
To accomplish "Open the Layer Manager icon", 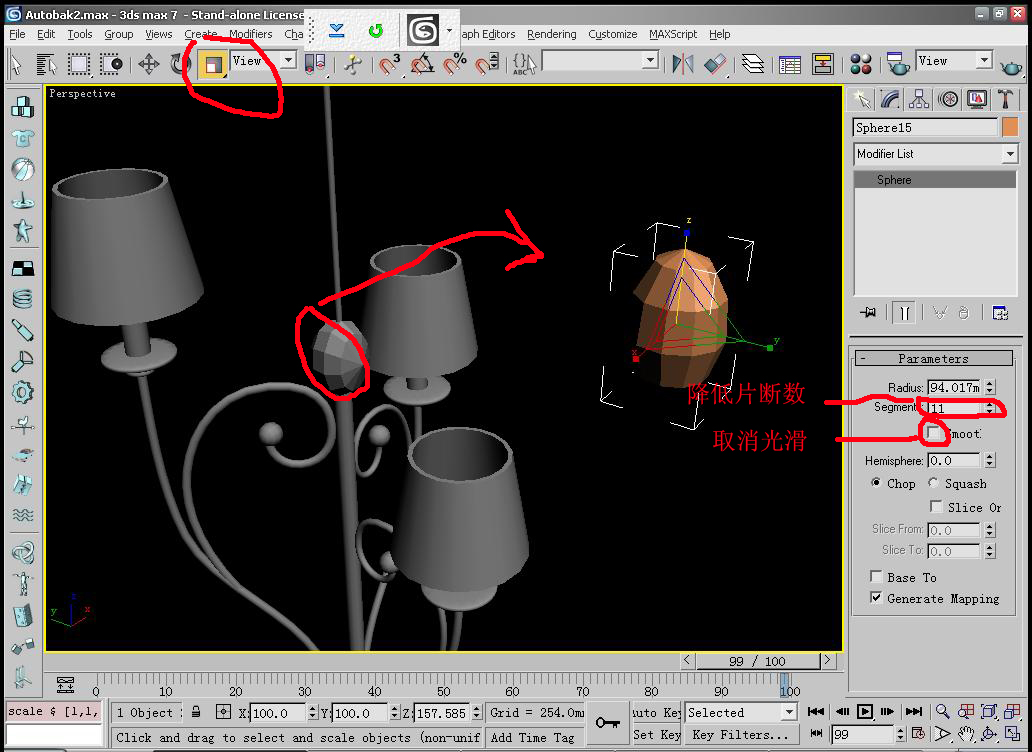I will click(x=752, y=64).
